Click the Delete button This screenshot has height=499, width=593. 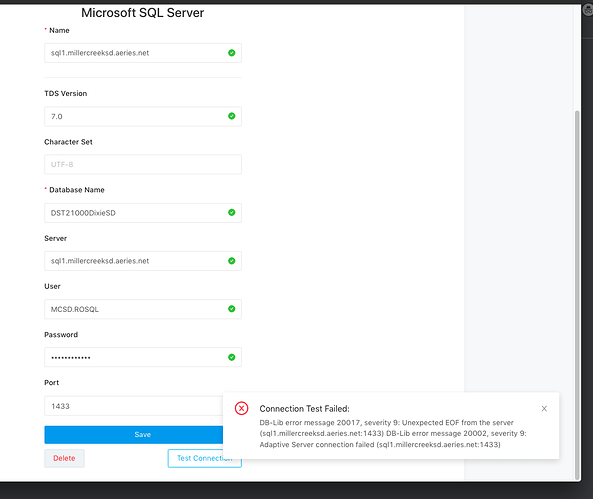point(64,458)
